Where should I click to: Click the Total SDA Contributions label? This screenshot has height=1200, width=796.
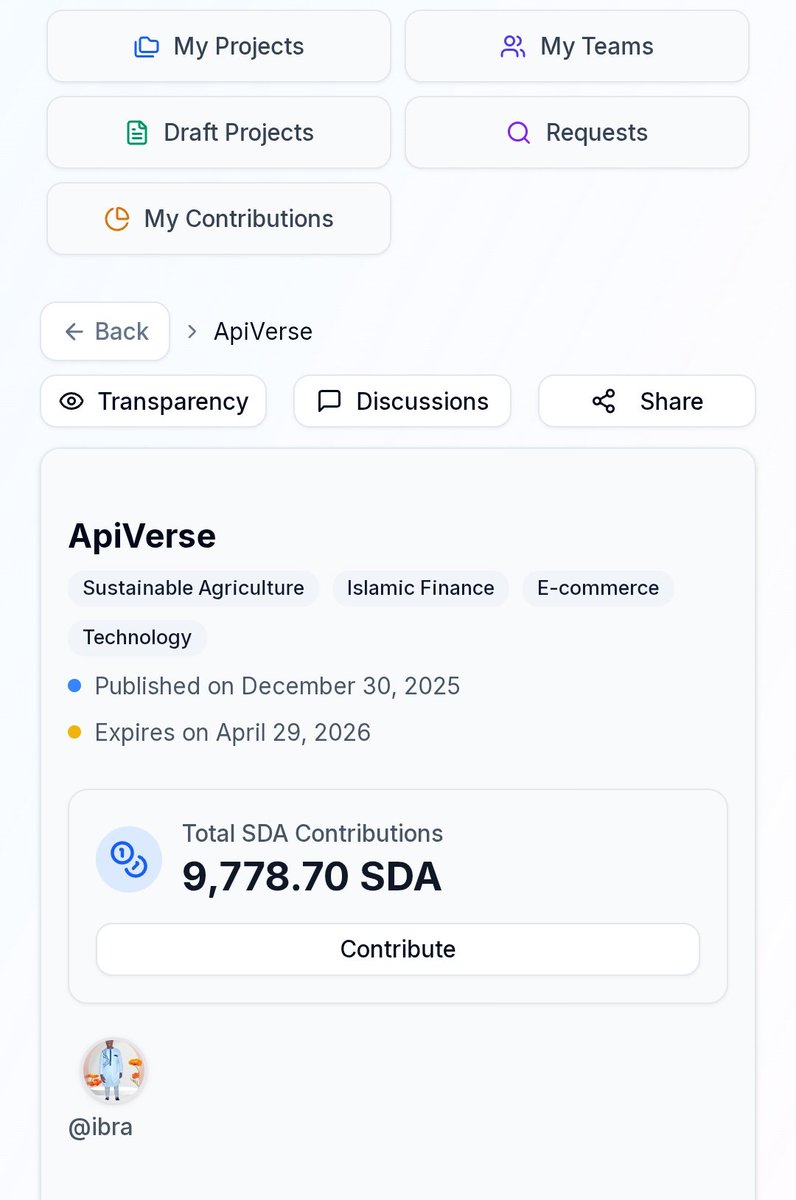313,833
